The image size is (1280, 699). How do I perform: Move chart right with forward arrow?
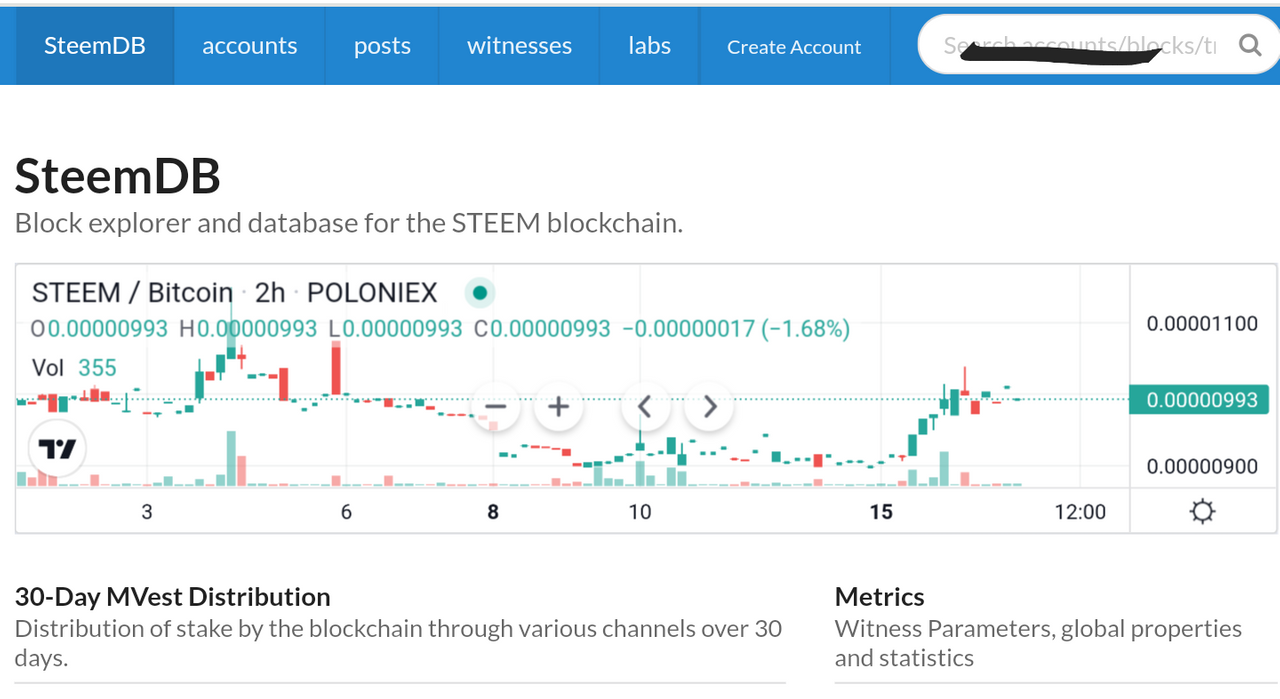(x=709, y=407)
